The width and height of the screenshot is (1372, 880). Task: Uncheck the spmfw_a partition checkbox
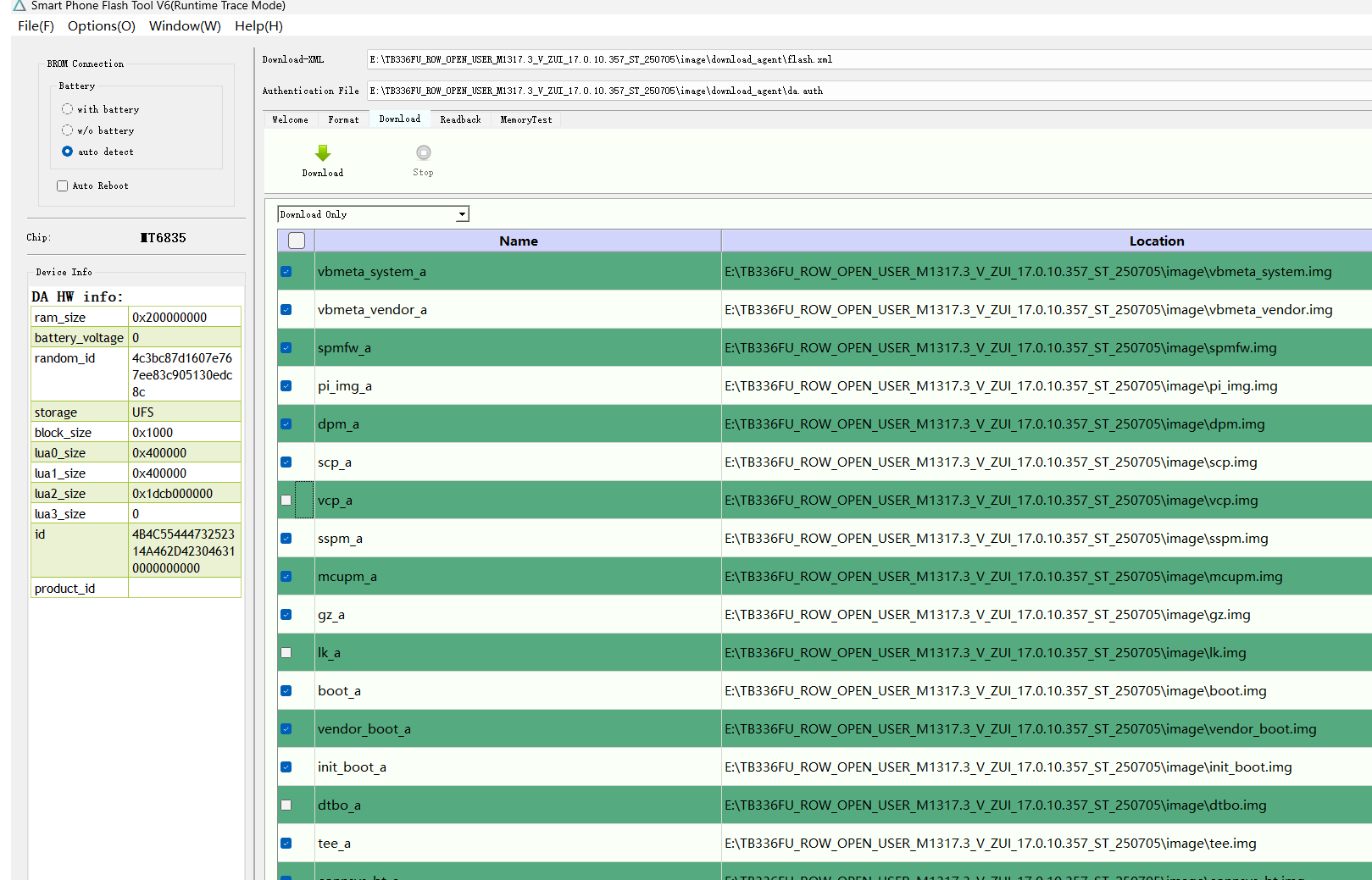coord(286,348)
